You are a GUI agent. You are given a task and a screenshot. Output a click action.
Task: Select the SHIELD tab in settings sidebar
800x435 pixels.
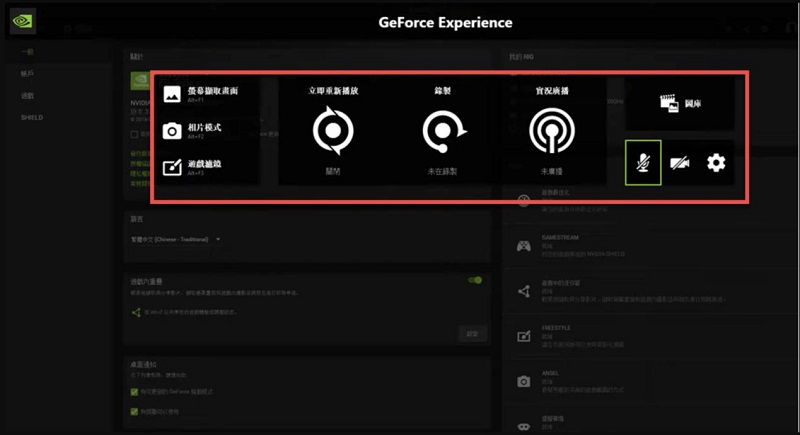pos(32,118)
